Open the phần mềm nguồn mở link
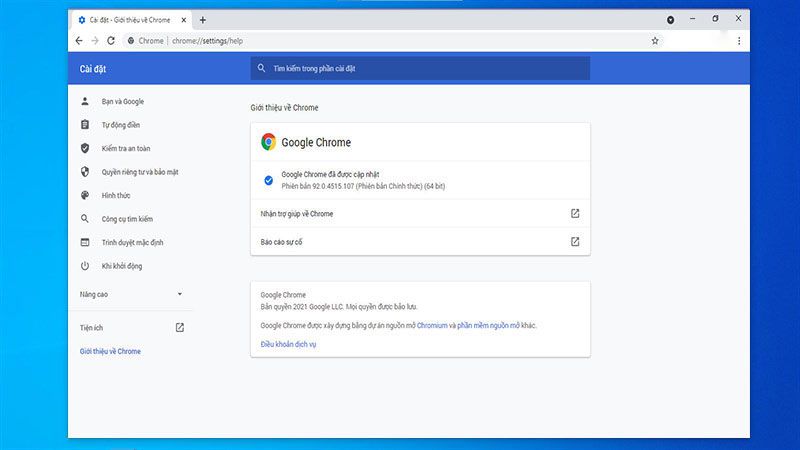 pyautogui.click(x=488, y=325)
